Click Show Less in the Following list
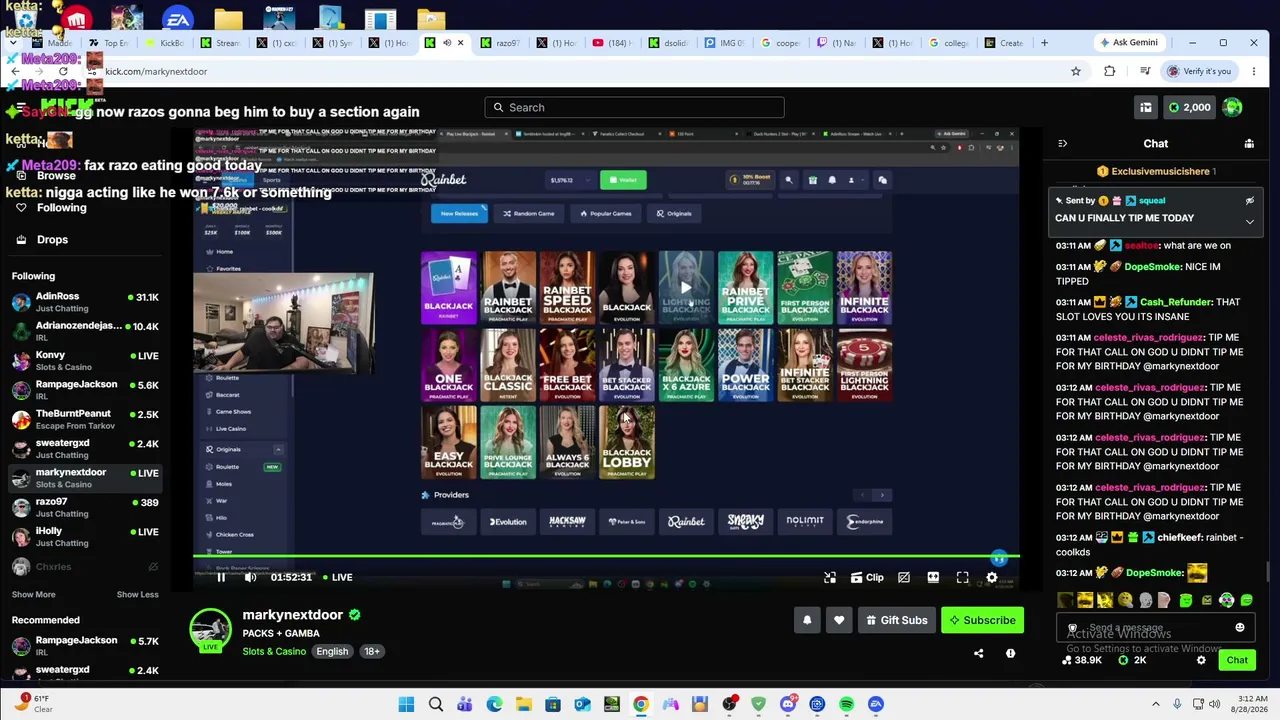 [x=137, y=594]
